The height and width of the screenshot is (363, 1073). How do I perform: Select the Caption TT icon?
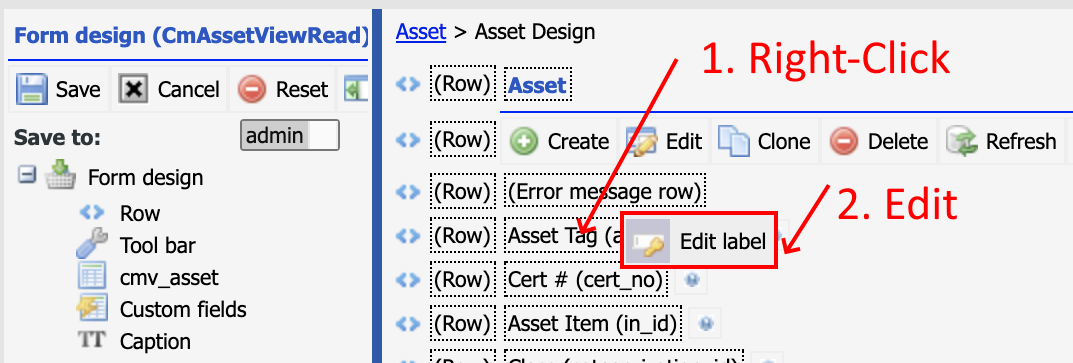[92, 340]
